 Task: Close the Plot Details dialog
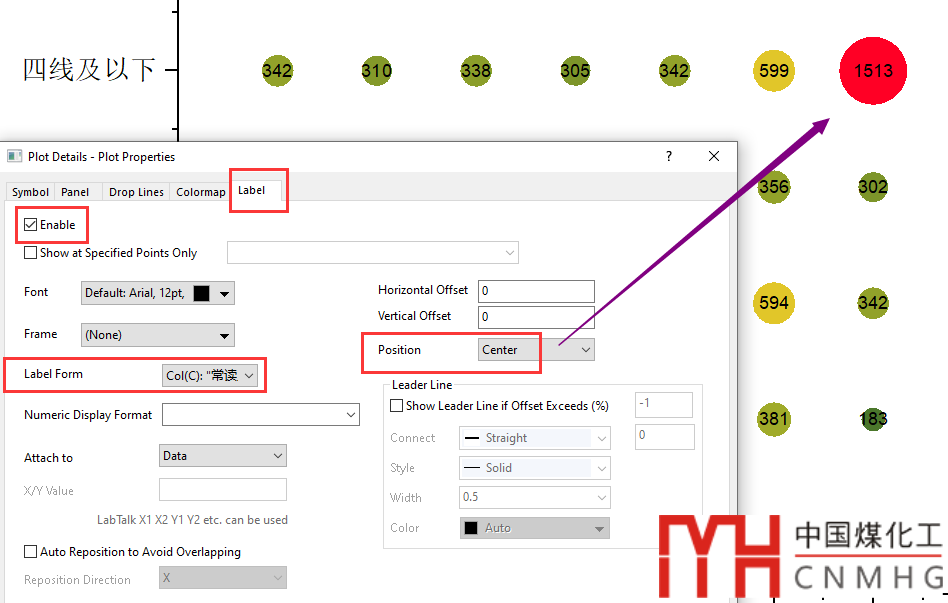[714, 156]
